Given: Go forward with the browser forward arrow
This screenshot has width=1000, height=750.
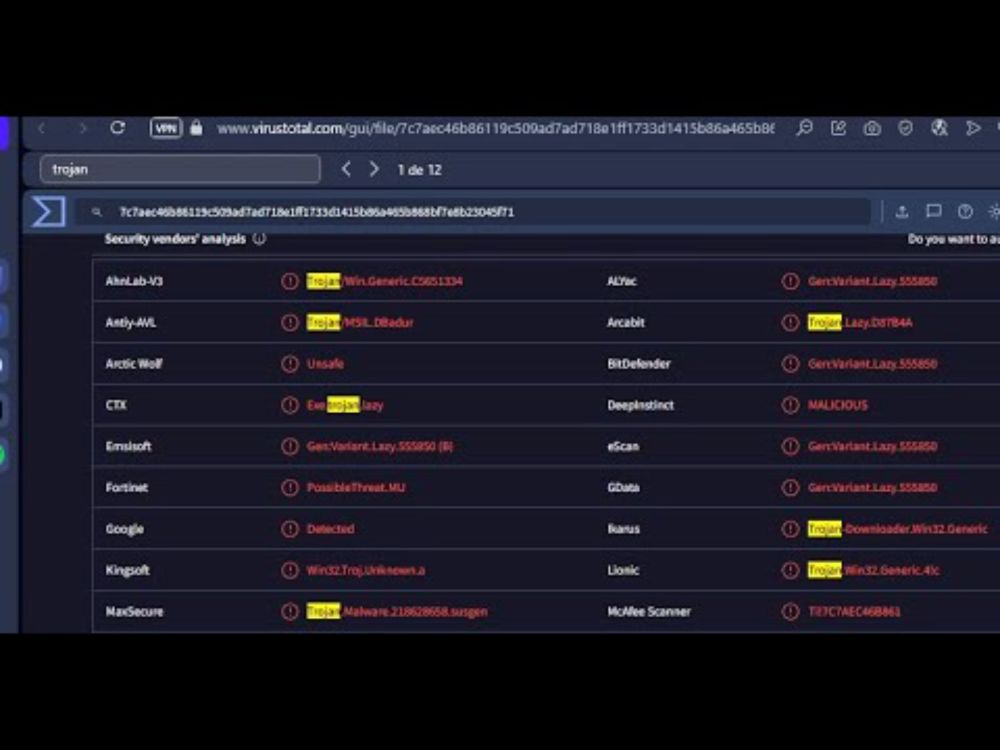Looking at the screenshot, I should 82,128.
